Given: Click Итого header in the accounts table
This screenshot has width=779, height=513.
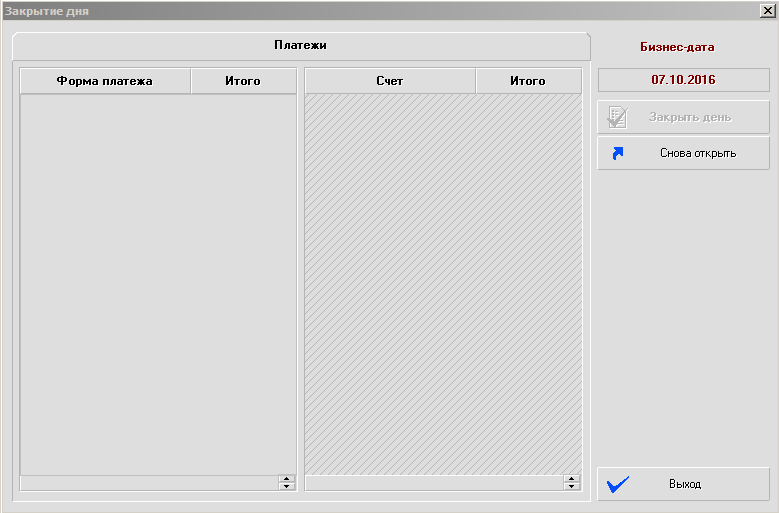Looking at the screenshot, I should click(x=527, y=81).
